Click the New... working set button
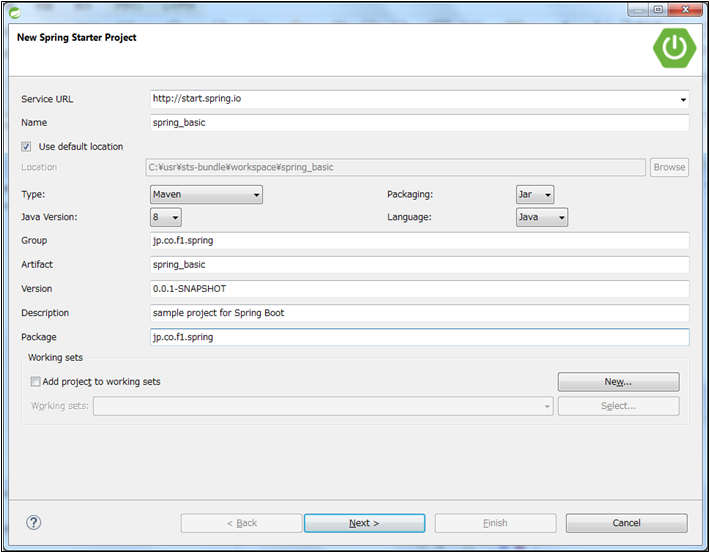Viewport: 710px width, 553px height. coord(618,382)
